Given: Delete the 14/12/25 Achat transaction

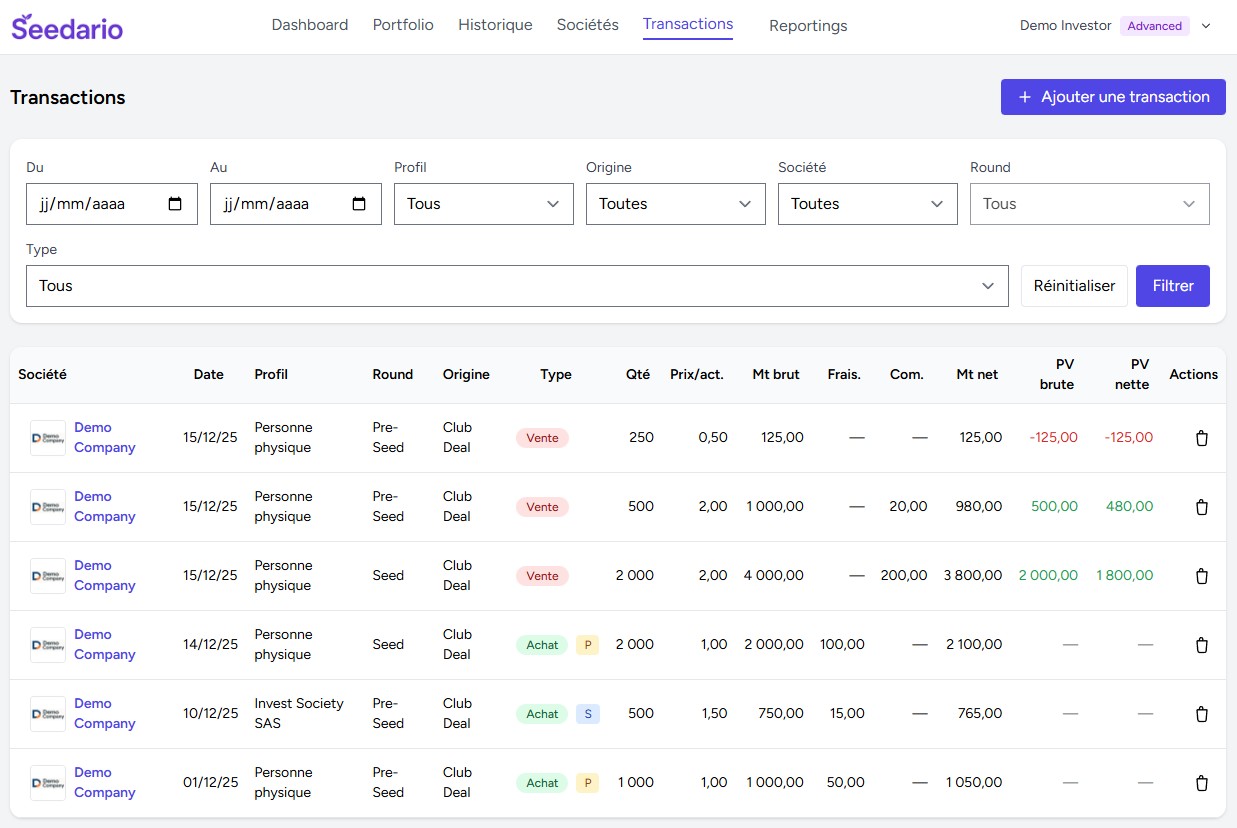Looking at the screenshot, I should (1202, 645).
